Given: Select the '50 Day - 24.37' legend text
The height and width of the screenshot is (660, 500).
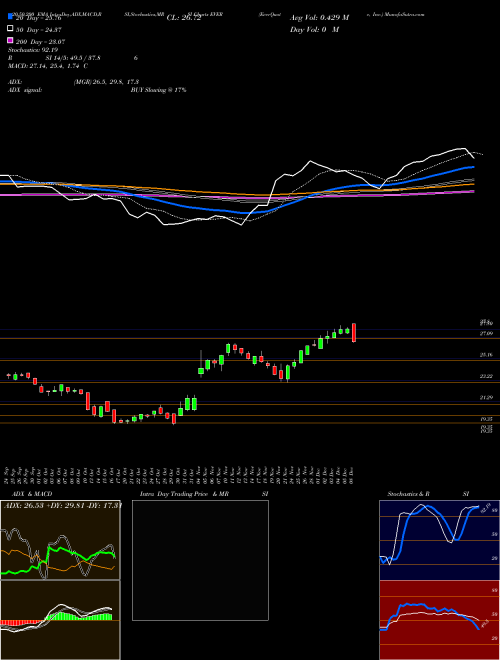Looking at the screenshot, I should [39, 30].
